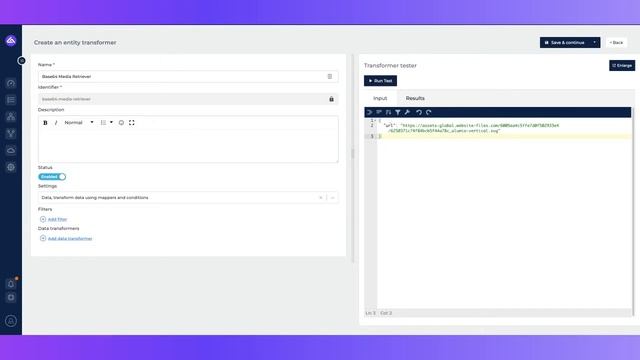Open the dashboard gauge icon in sidebar
Image resolution: width=640 pixels, height=360 pixels.
[x=11, y=83]
